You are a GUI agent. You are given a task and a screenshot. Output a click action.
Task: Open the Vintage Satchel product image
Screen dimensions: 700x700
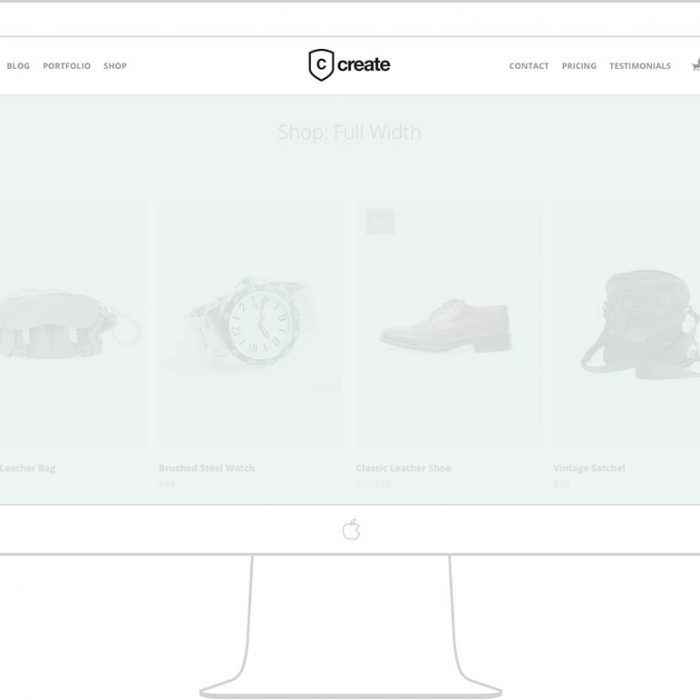pos(627,322)
